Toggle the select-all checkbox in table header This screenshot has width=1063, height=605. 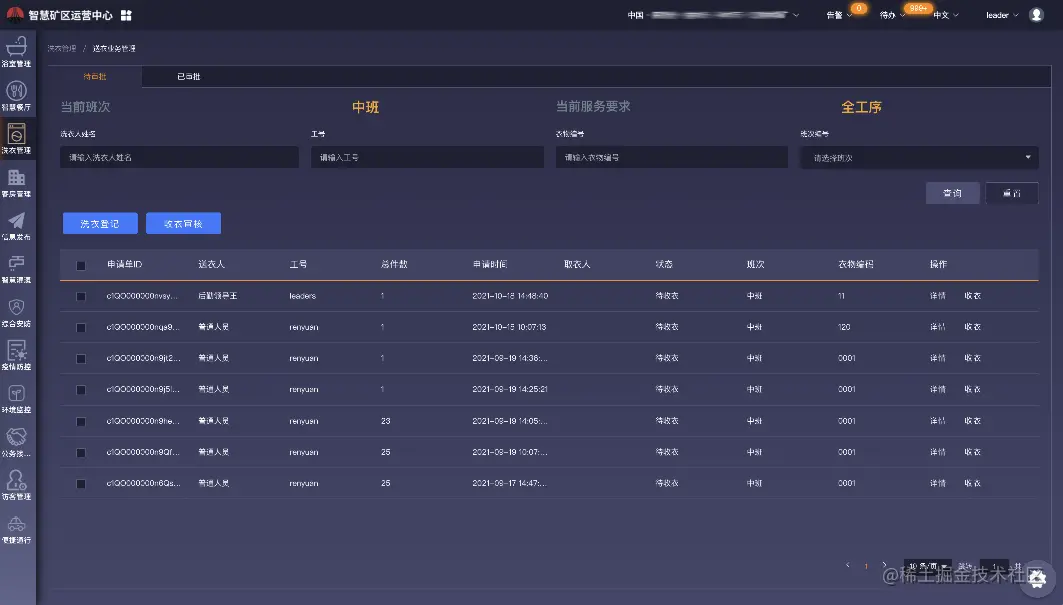81,265
